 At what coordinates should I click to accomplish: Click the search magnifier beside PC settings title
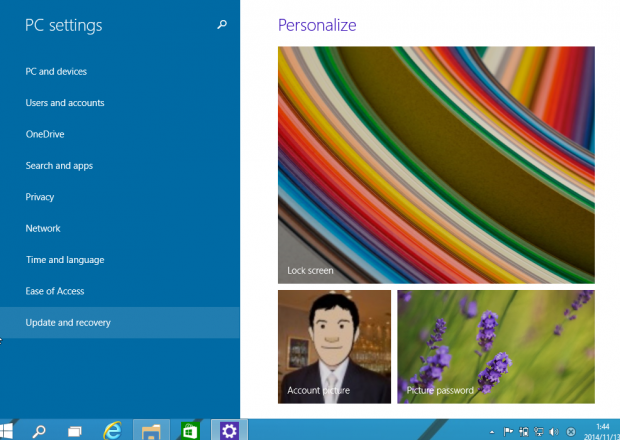(x=222, y=26)
